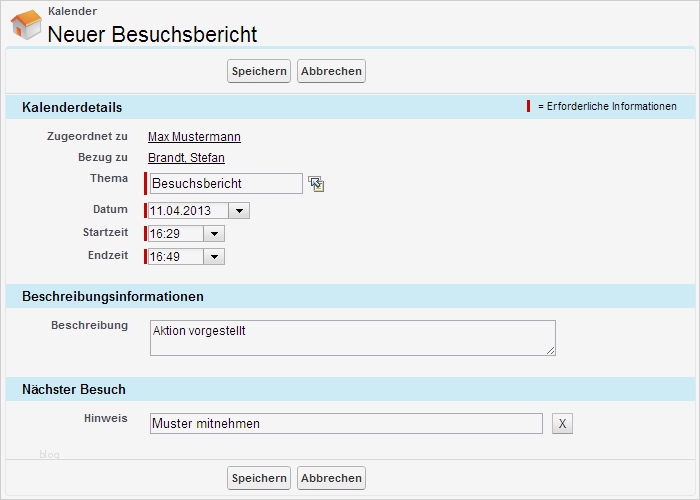Open the Max Mustermann link
Screen dimensions: 700x500
pyautogui.click(x=194, y=137)
